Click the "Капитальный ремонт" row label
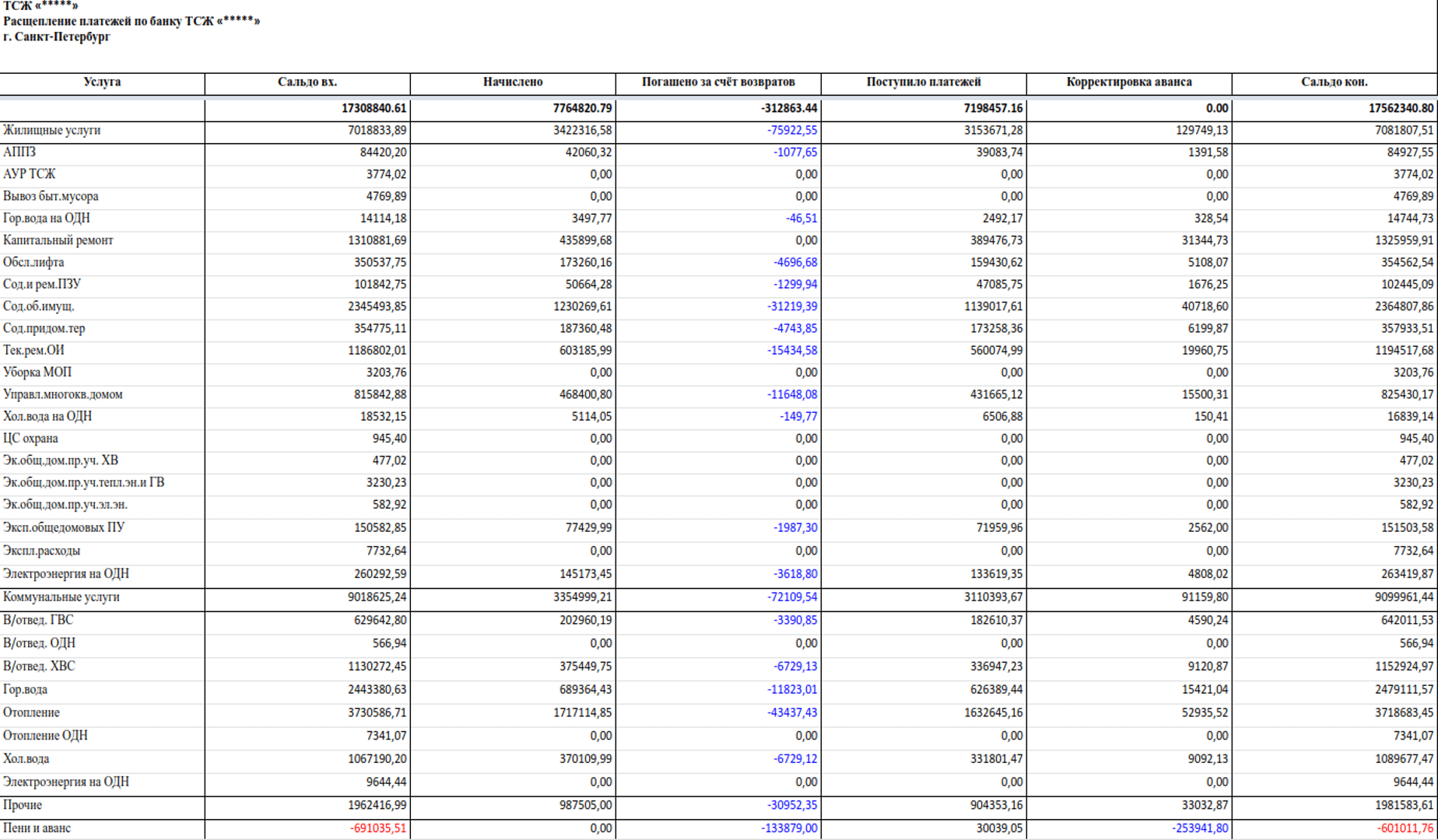Image resolution: width=1438 pixels, height=840 pixels. click(58, 241)
